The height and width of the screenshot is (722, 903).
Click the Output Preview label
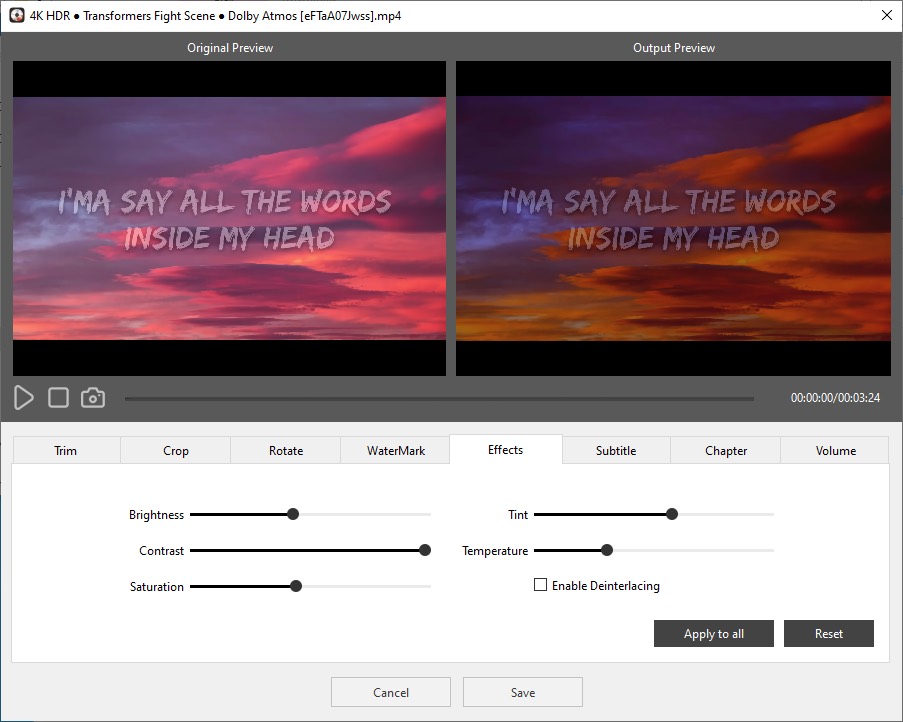(x=674, y=48)
